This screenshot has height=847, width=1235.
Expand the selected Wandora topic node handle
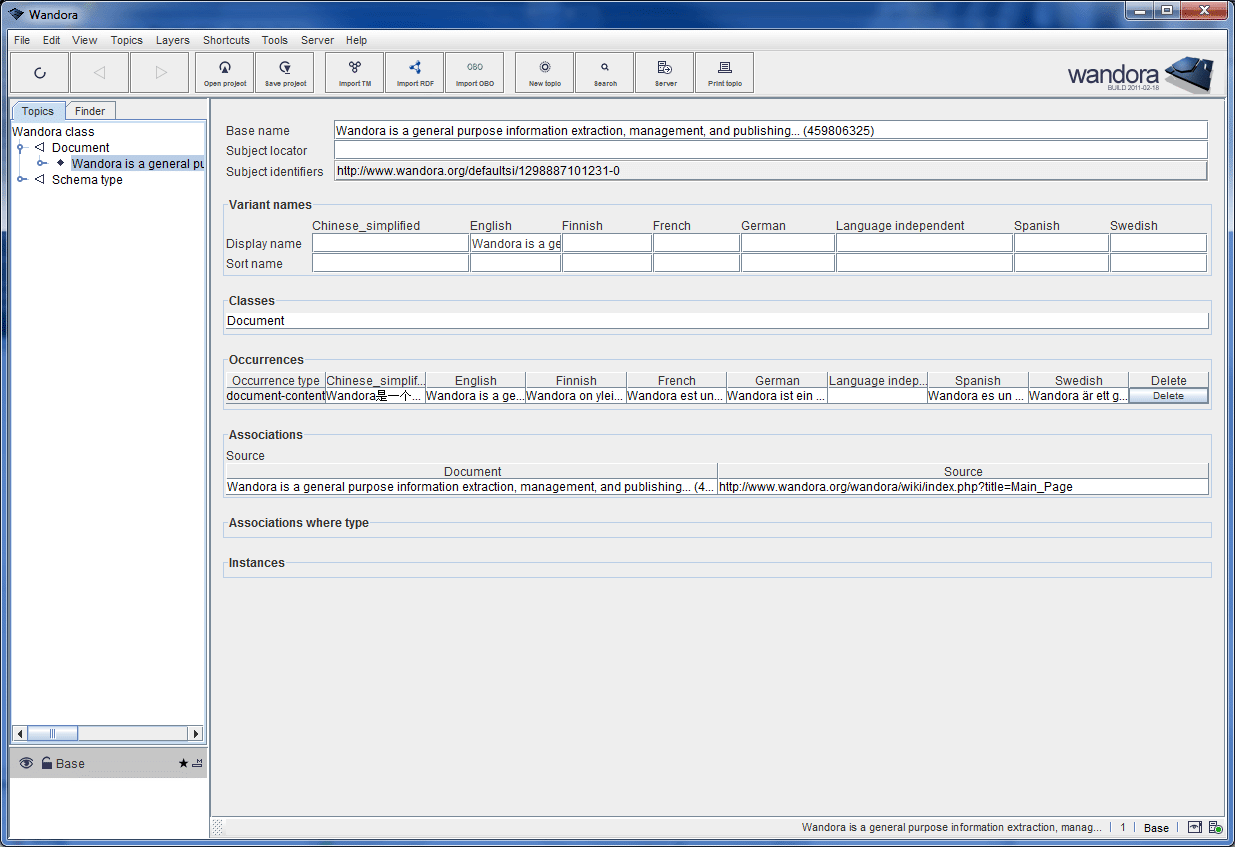[x=41, y=163]
